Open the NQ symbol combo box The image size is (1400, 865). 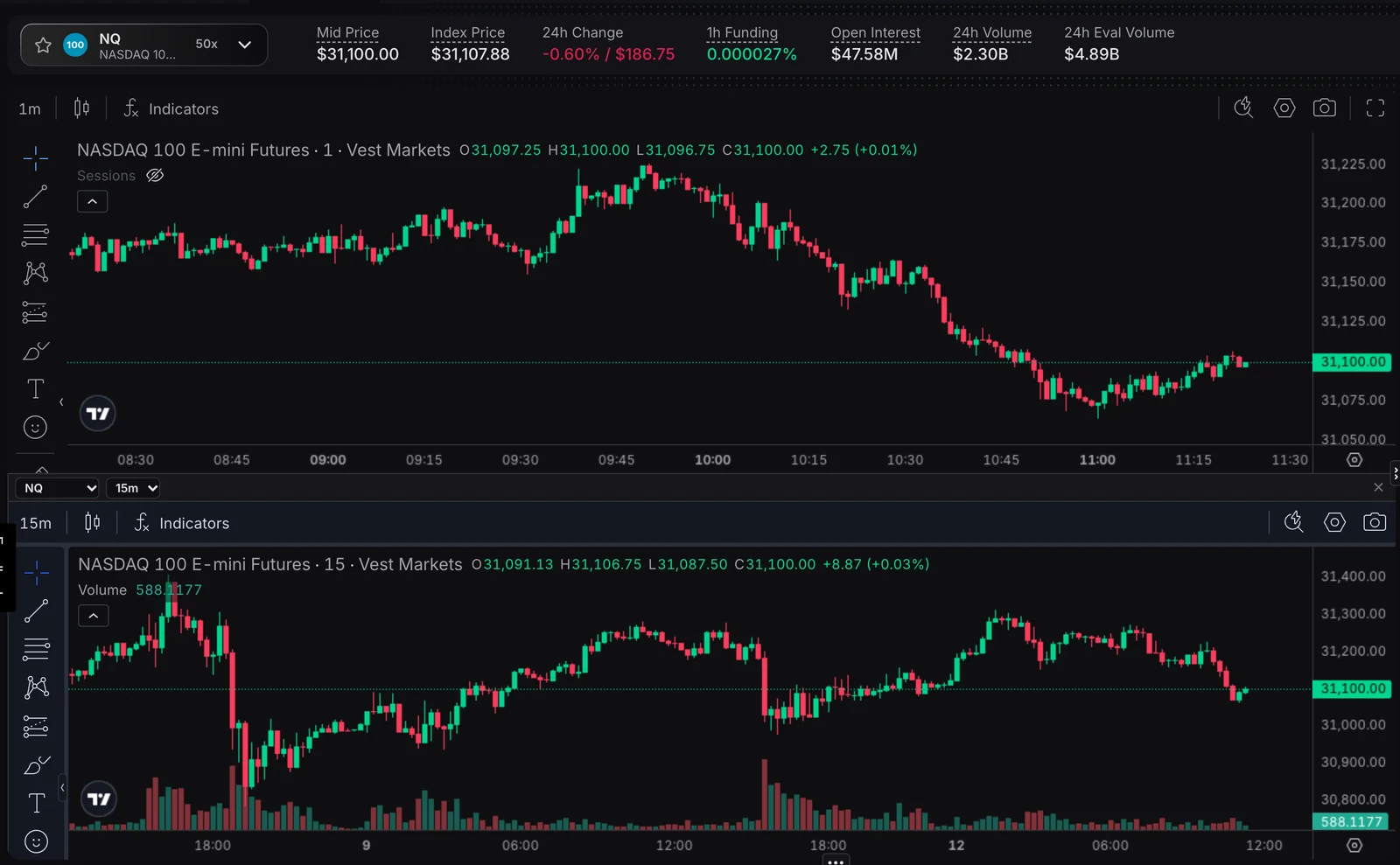tap(58, 488)
